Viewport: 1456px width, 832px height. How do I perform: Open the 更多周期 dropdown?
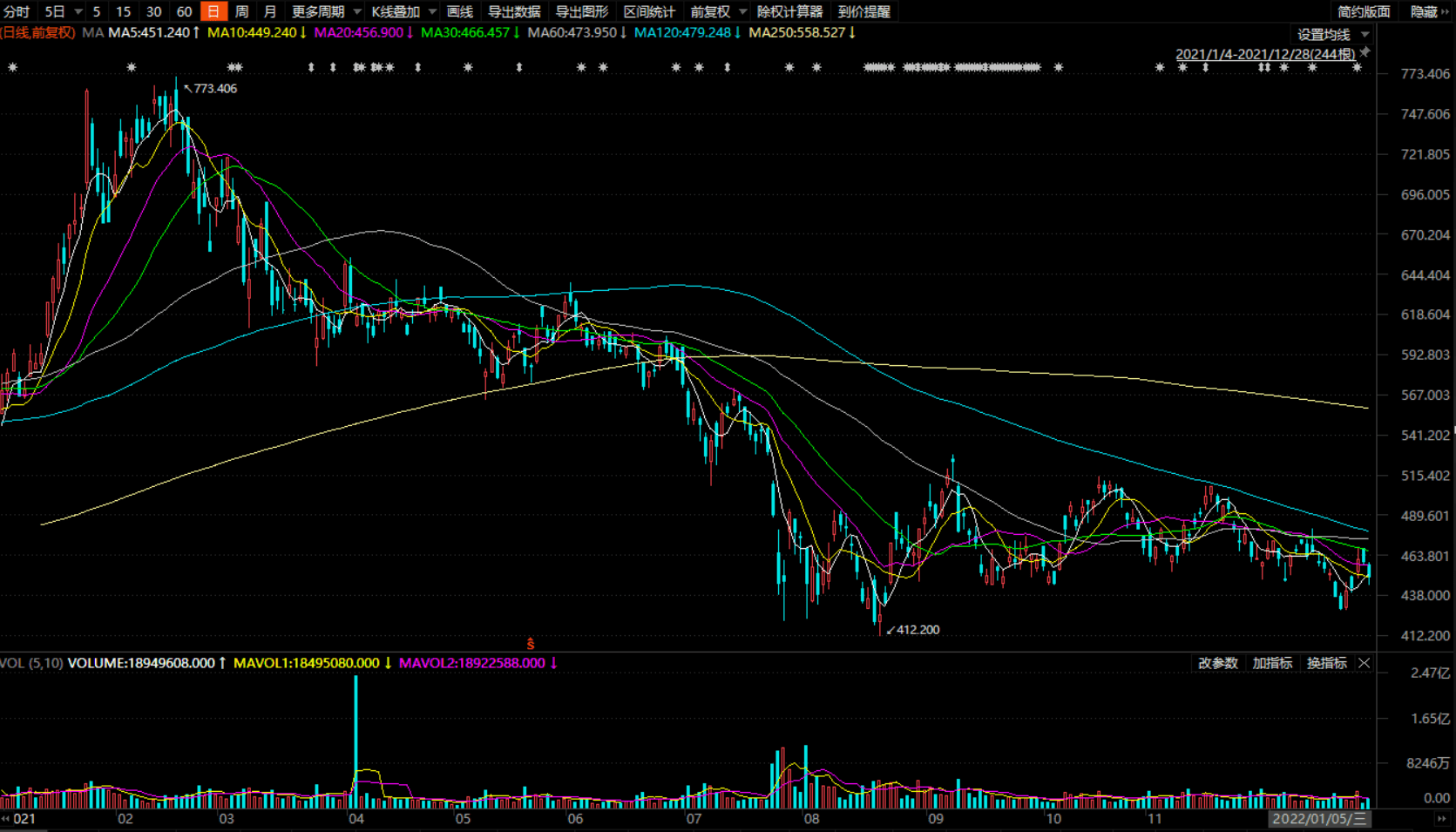[x=326, y=11]
